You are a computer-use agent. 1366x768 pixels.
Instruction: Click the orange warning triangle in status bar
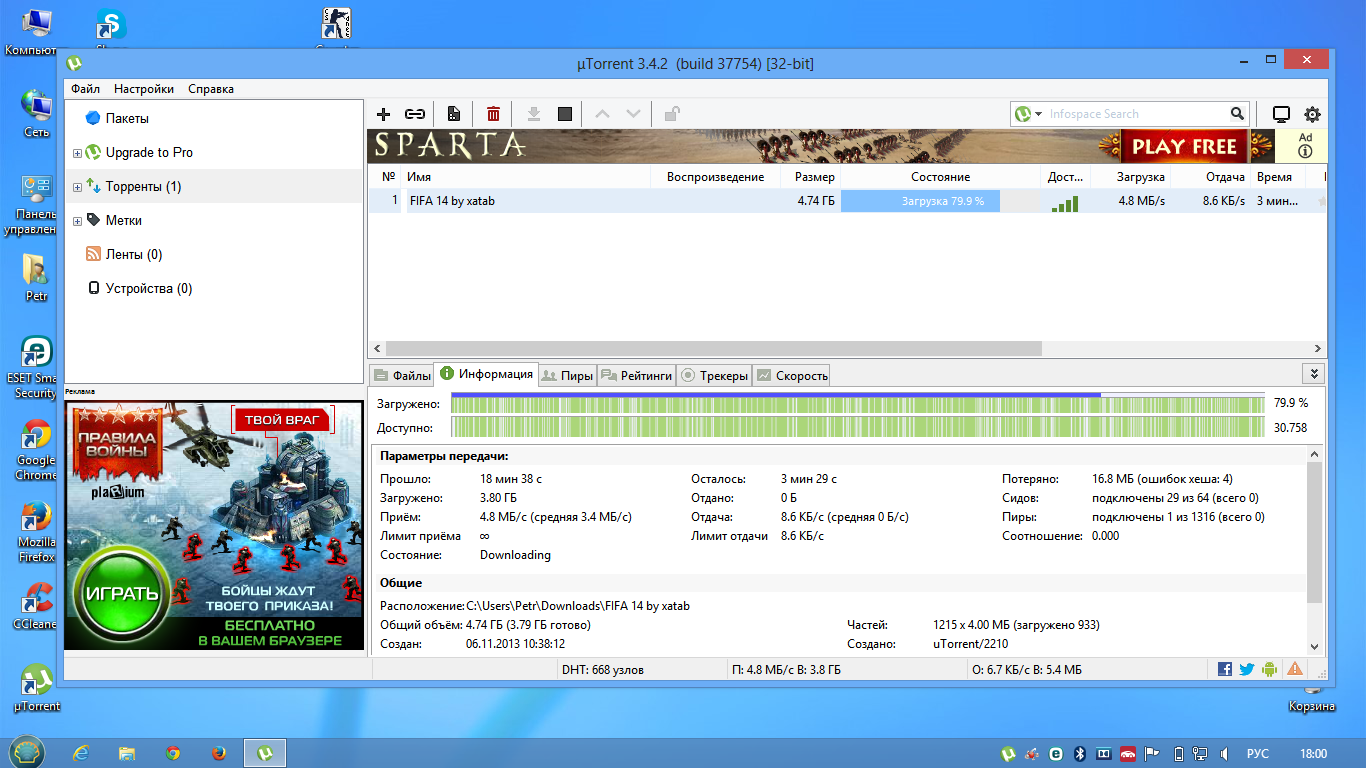1295,669
